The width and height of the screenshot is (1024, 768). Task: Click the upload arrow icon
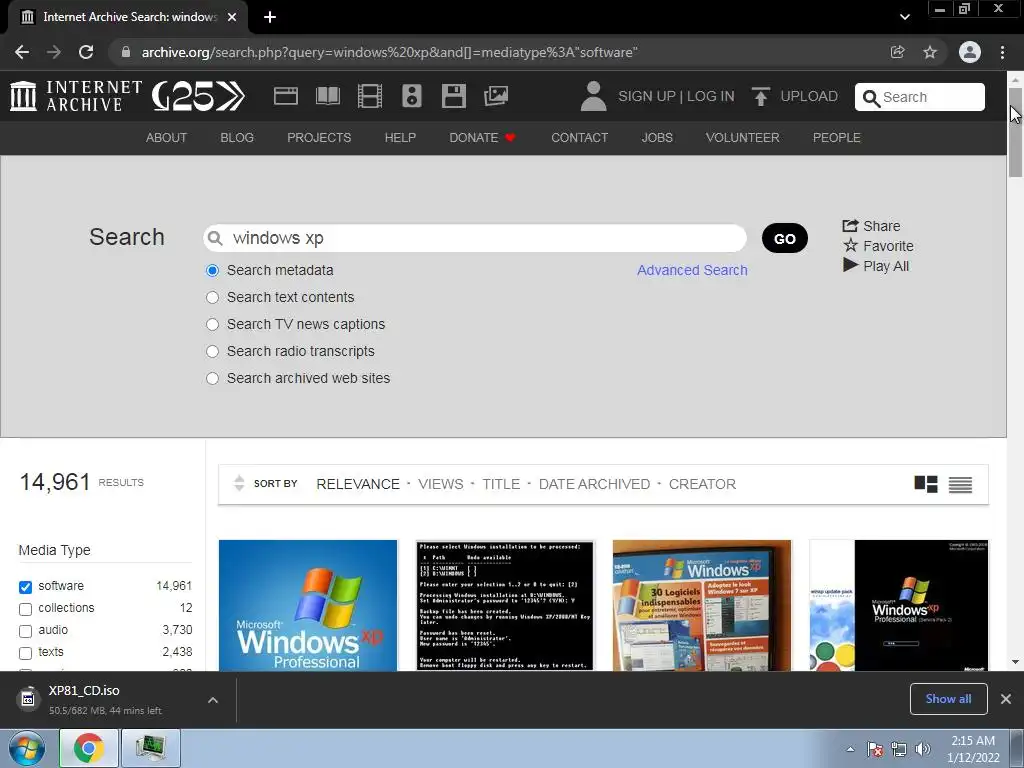[760, 96]
